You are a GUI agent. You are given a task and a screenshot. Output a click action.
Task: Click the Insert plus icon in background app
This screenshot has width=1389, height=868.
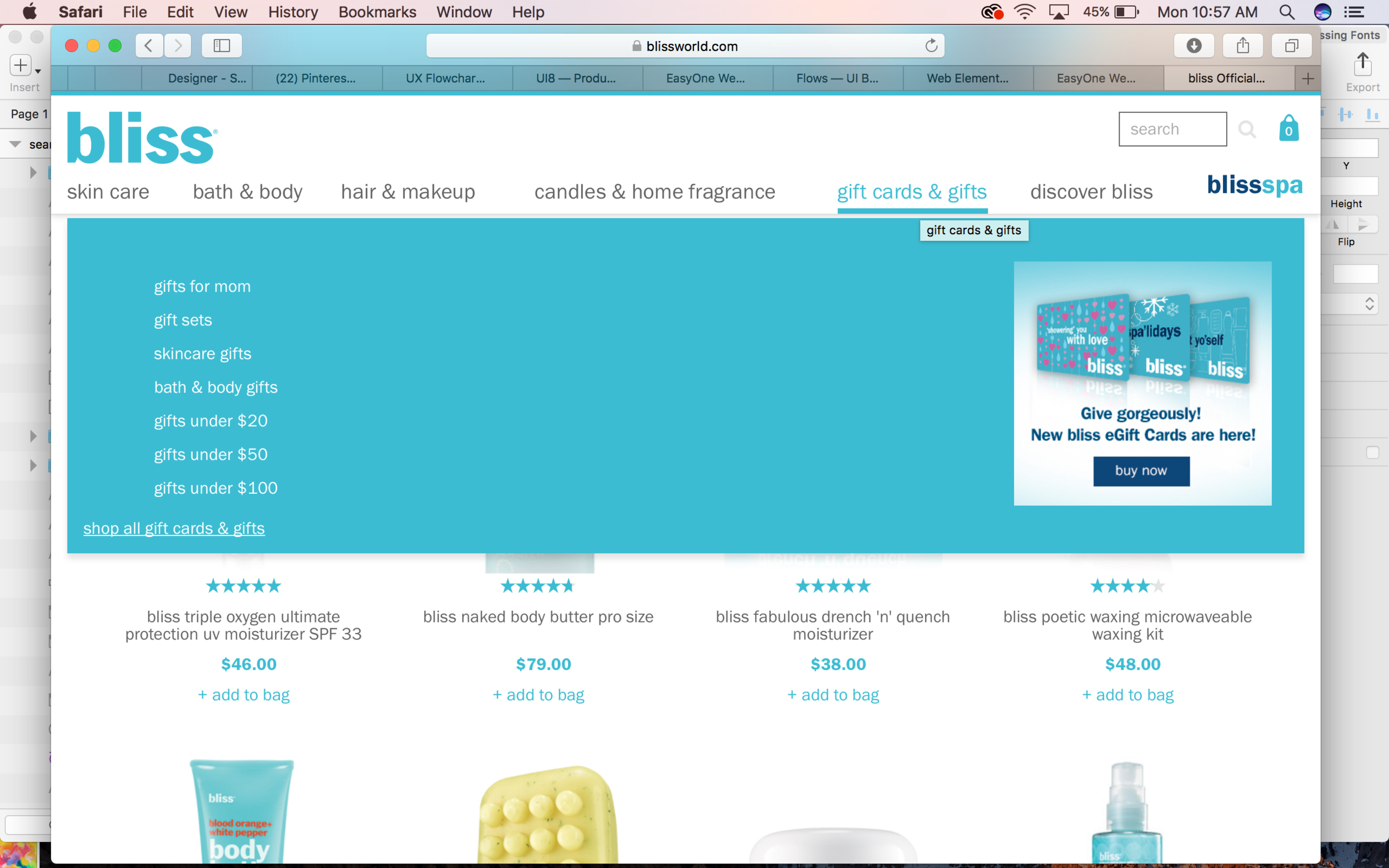pos(21,65)
